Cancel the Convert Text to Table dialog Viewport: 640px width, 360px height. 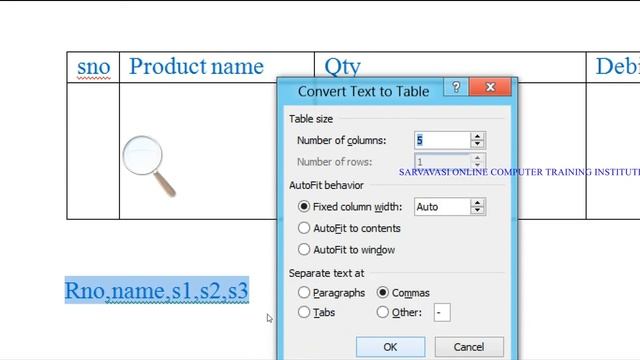click(469, 347)
